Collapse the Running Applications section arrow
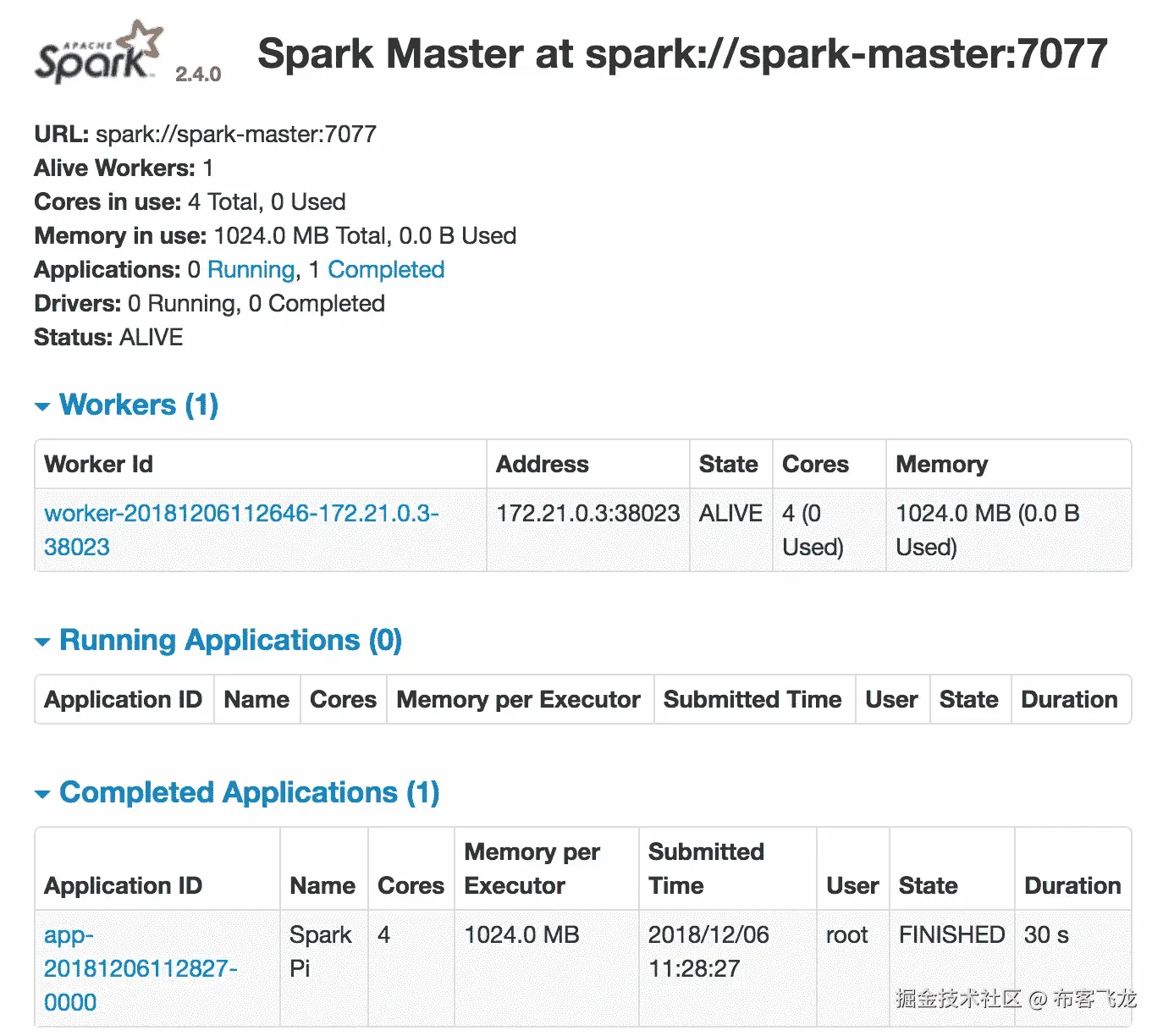 42,642
